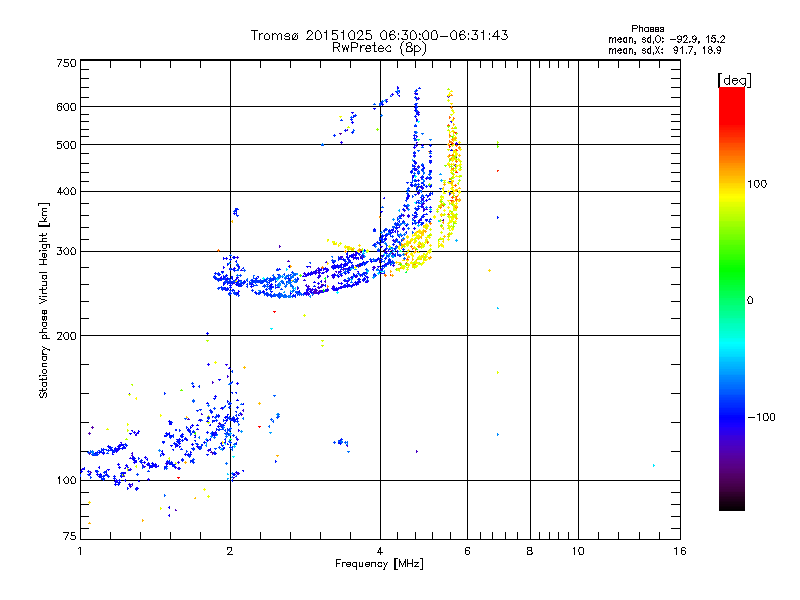Click the y-axis tick label '200'
The height and width of the screenshot is (600, 800).
66,336
